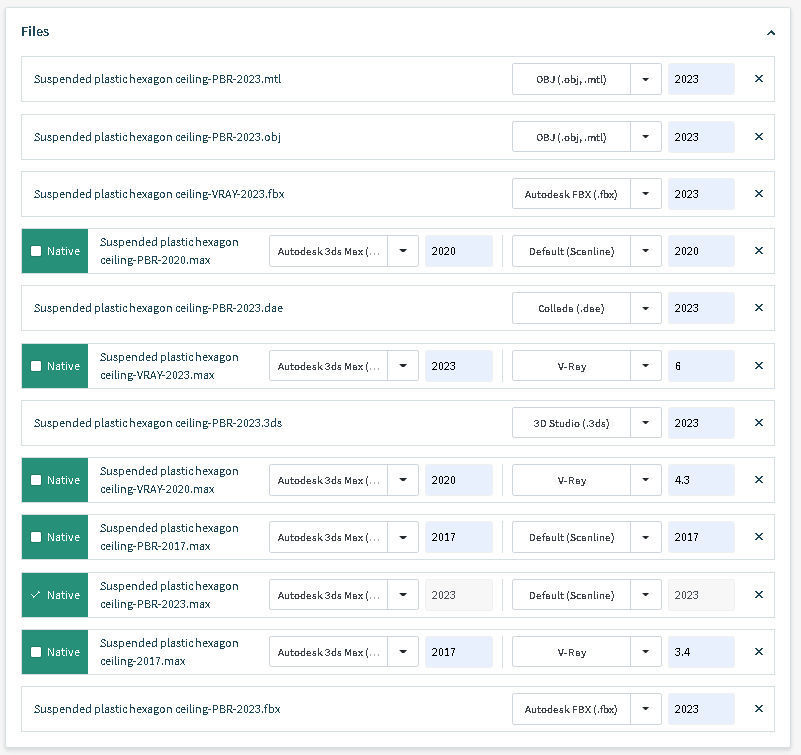The width and height of the screenshot is (801, 755).
Task: Enable Native checkbox for VRAY-2023.max
Action: [37, 366]
